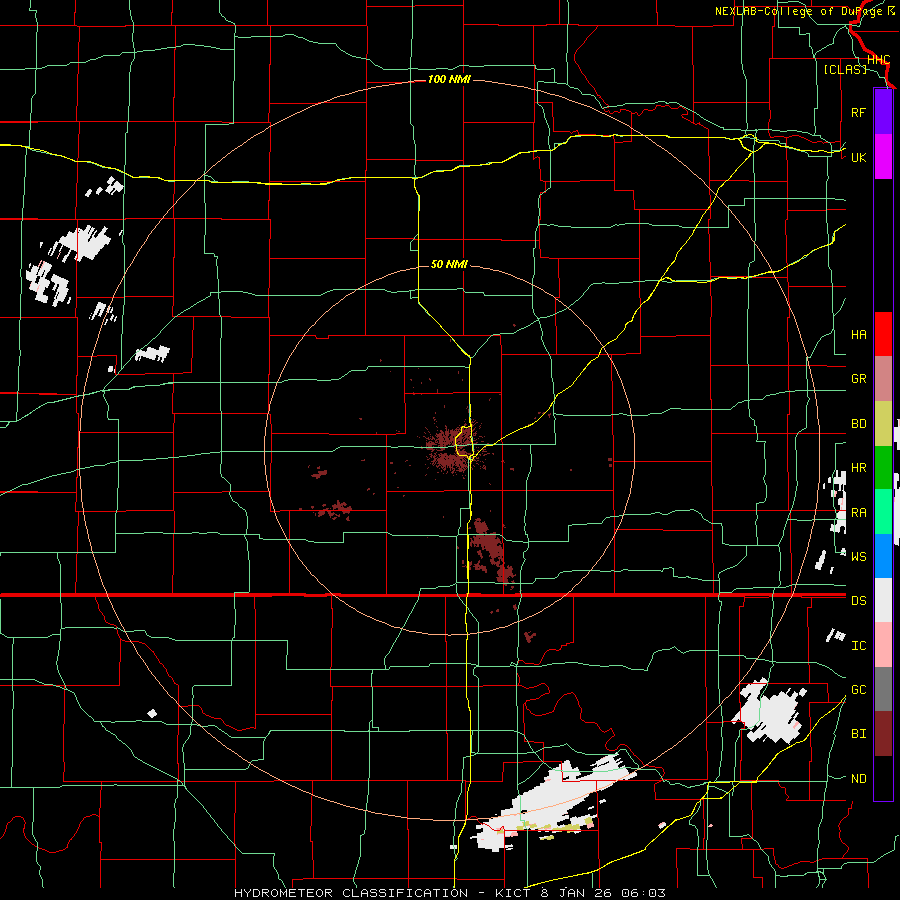Select the "HA" legend label
Image resolution: width=900 pixels, height=900 pixels.
coord(858,335)
